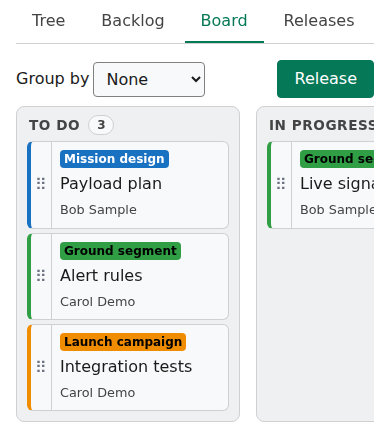
Task: Grab the drag handle on Payload plan card
Action: point(41,184)
